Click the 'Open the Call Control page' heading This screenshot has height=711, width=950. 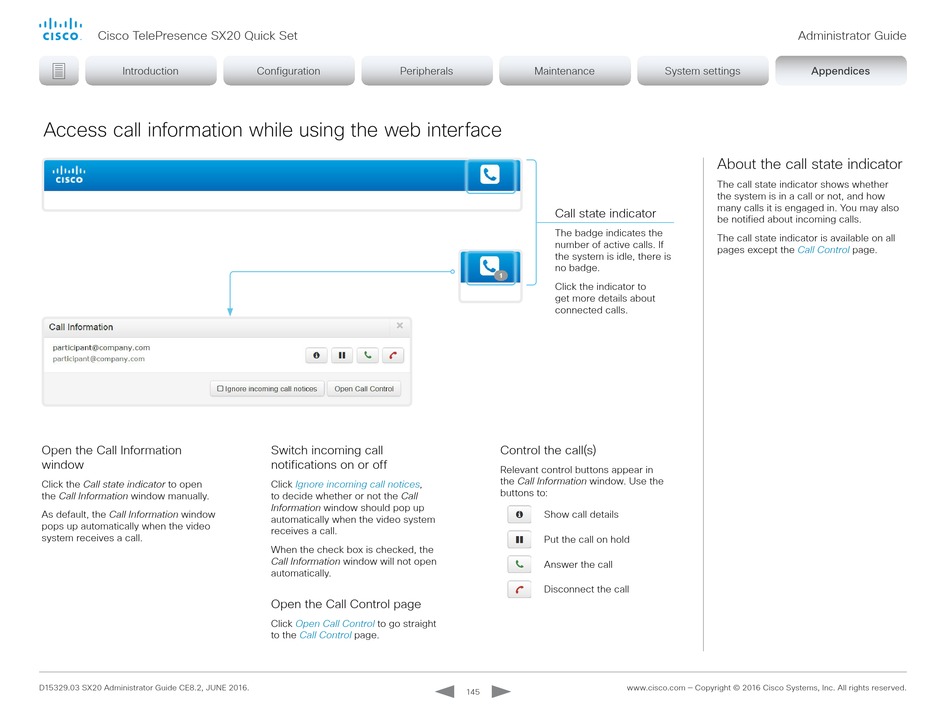pyautogui.click(x=346, y=604)
